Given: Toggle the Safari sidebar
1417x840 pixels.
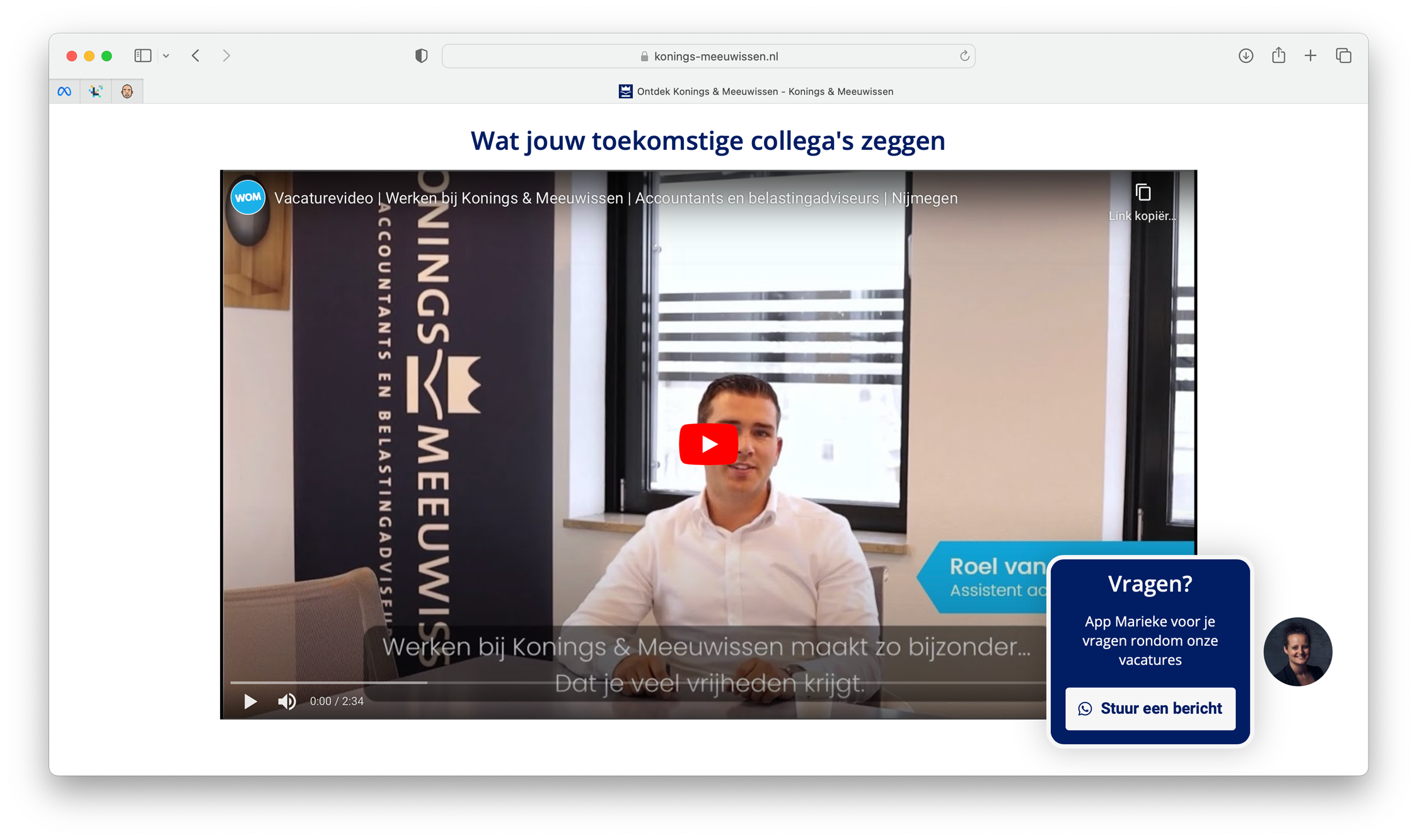Looking at the screenshot, I should pyautogui.click(x=143, y=55).
